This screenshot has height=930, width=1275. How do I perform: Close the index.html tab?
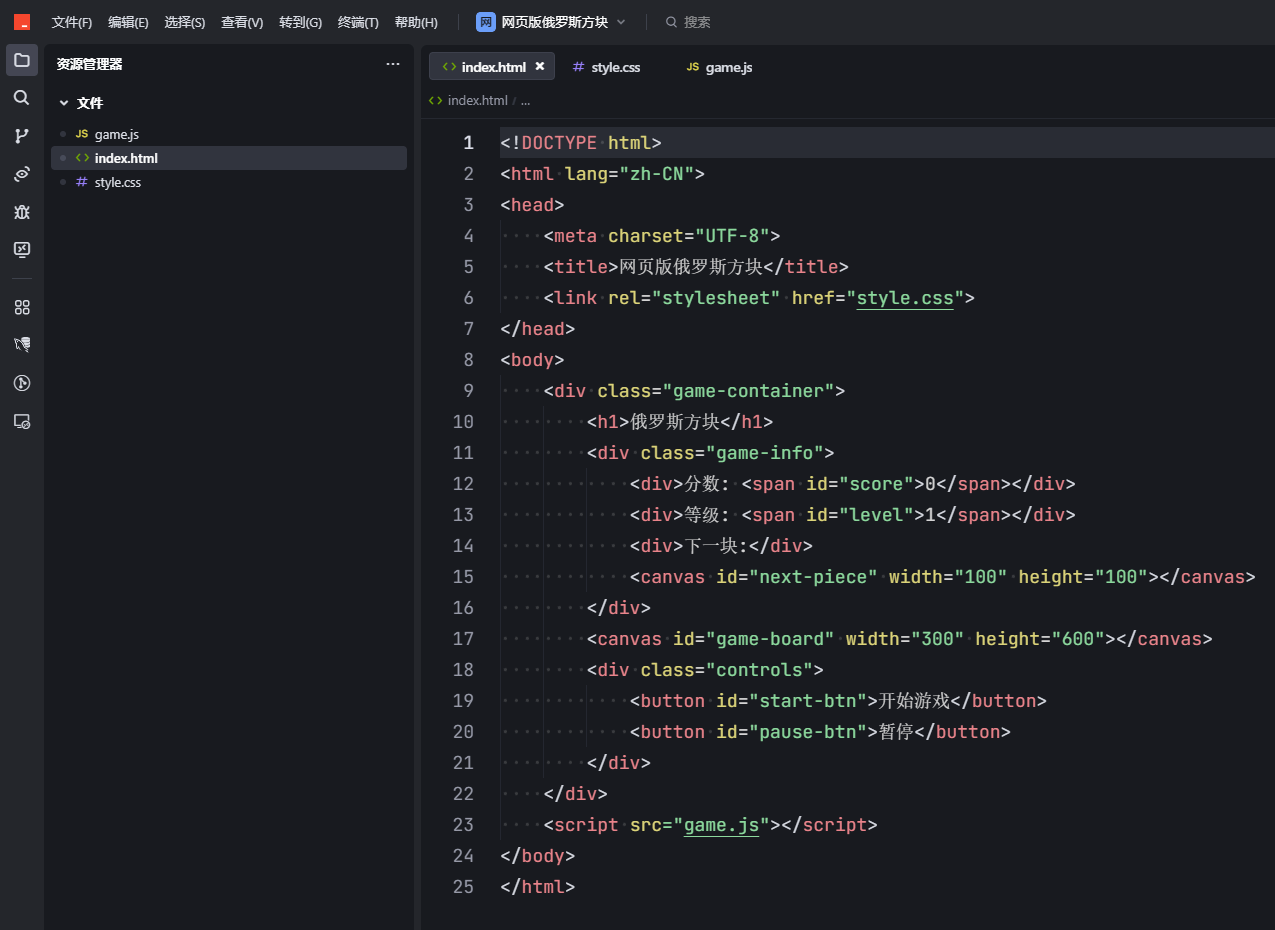540,66
